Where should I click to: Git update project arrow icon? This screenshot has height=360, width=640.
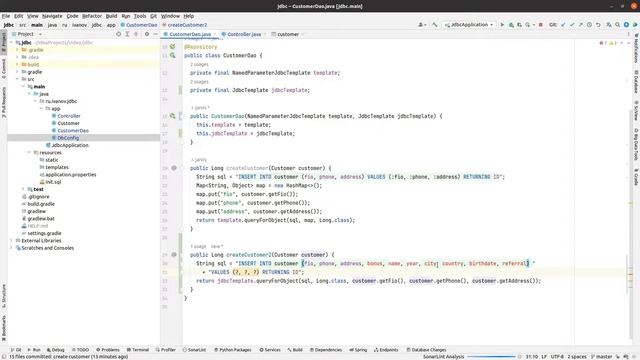click(563, 25)
